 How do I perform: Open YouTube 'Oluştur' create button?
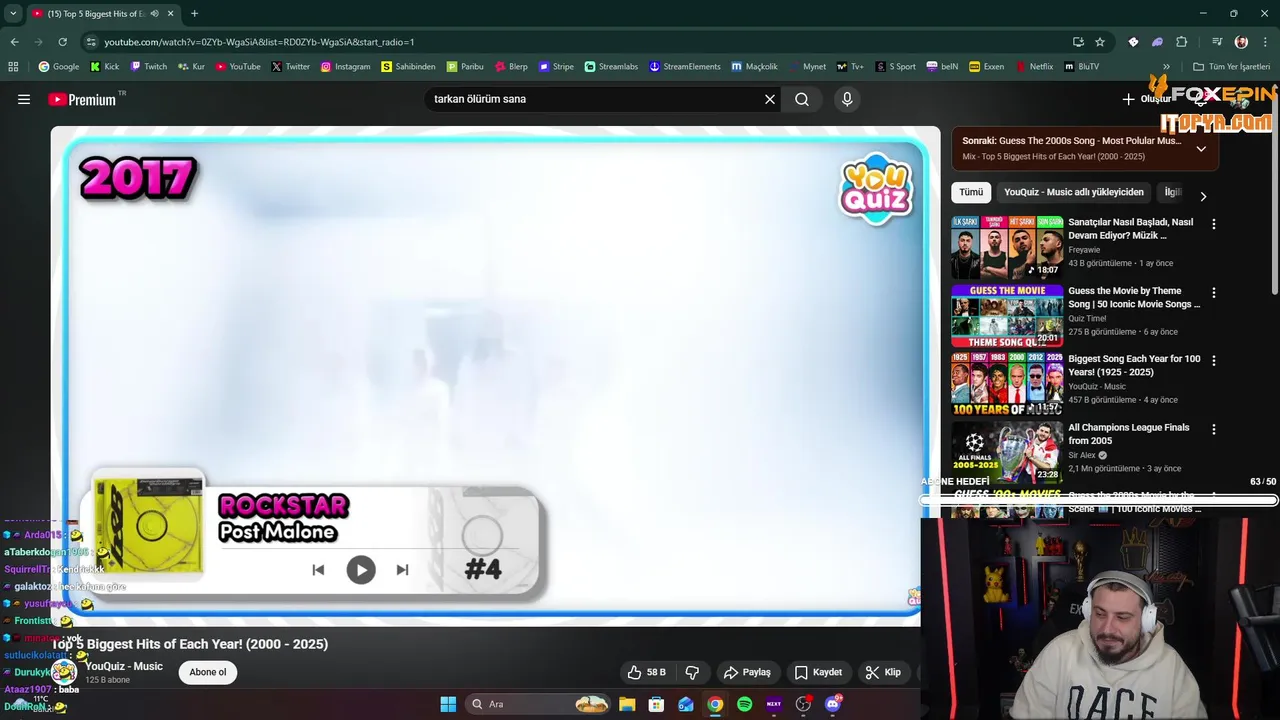point(1147,99)
